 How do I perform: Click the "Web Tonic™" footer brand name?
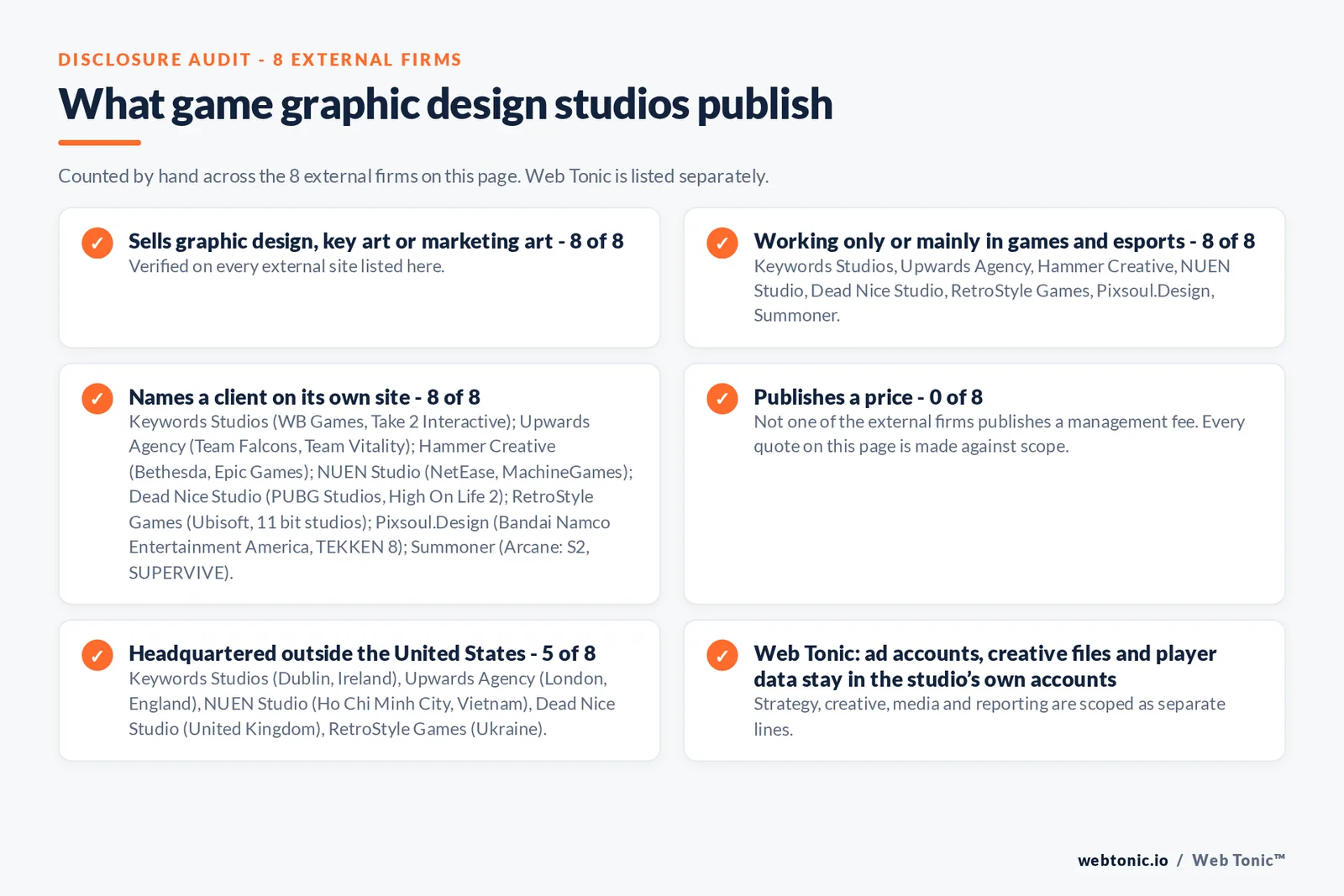(1238, 860)
